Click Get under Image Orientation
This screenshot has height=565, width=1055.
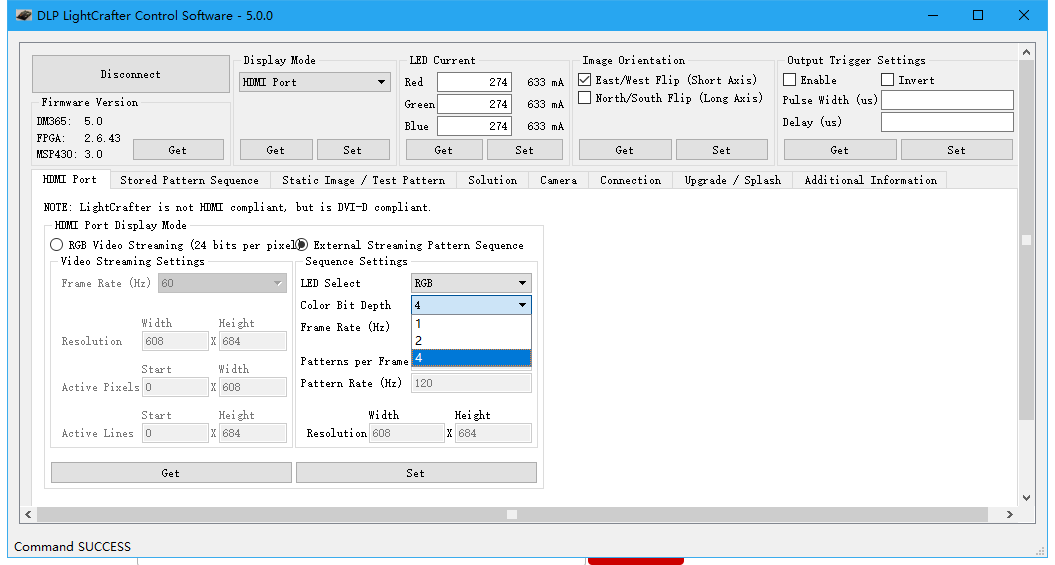(625, 150)
